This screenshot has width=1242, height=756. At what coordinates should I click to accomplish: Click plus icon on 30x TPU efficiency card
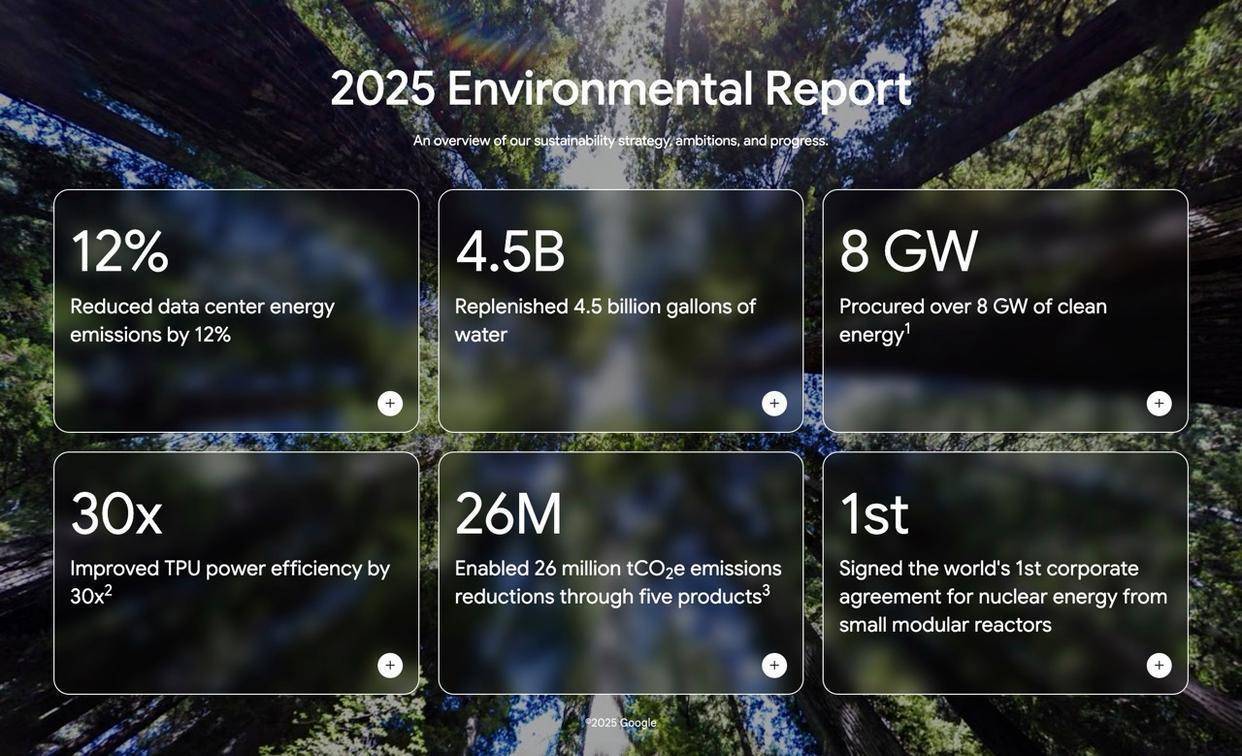coord(390,666)
